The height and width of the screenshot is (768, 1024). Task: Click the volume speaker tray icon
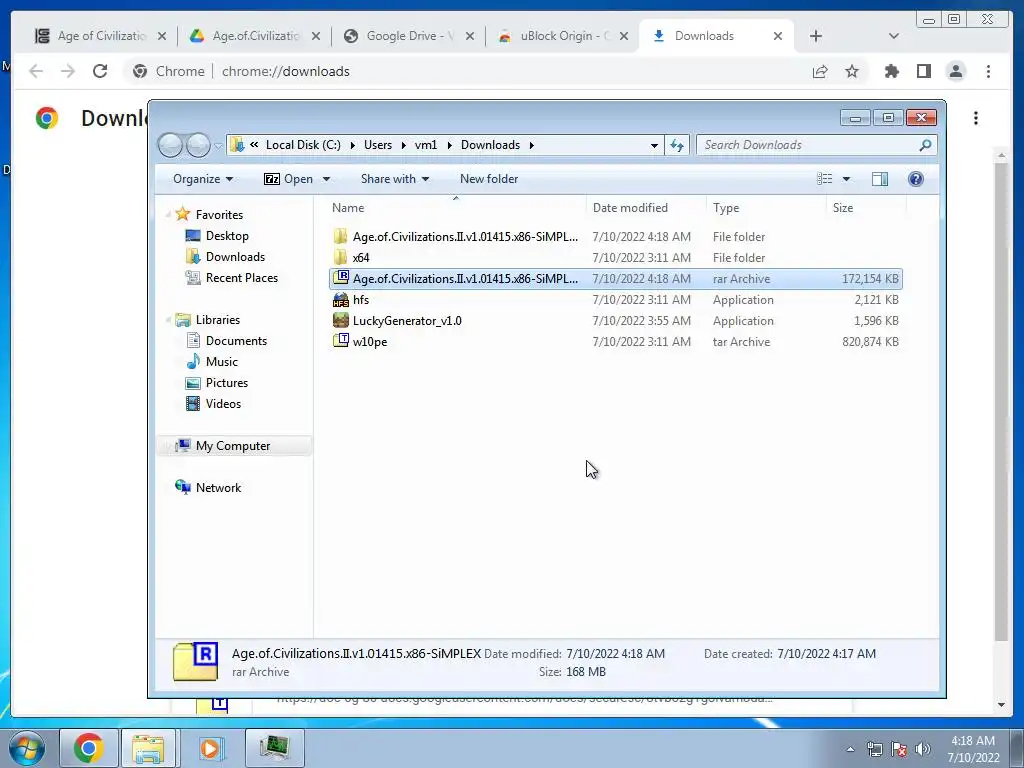[x=922, y=749]
